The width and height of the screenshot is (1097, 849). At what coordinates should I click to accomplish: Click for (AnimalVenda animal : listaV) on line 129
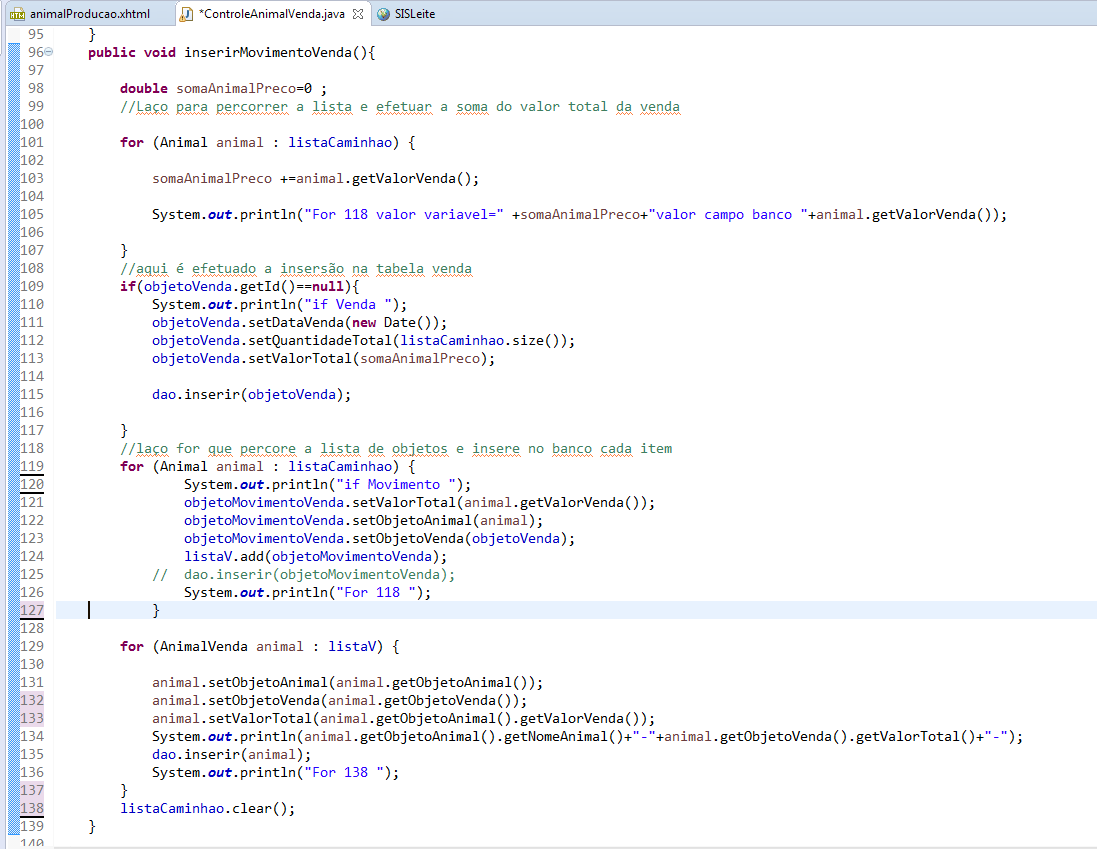pyautogui.click(x=260, y=647)
